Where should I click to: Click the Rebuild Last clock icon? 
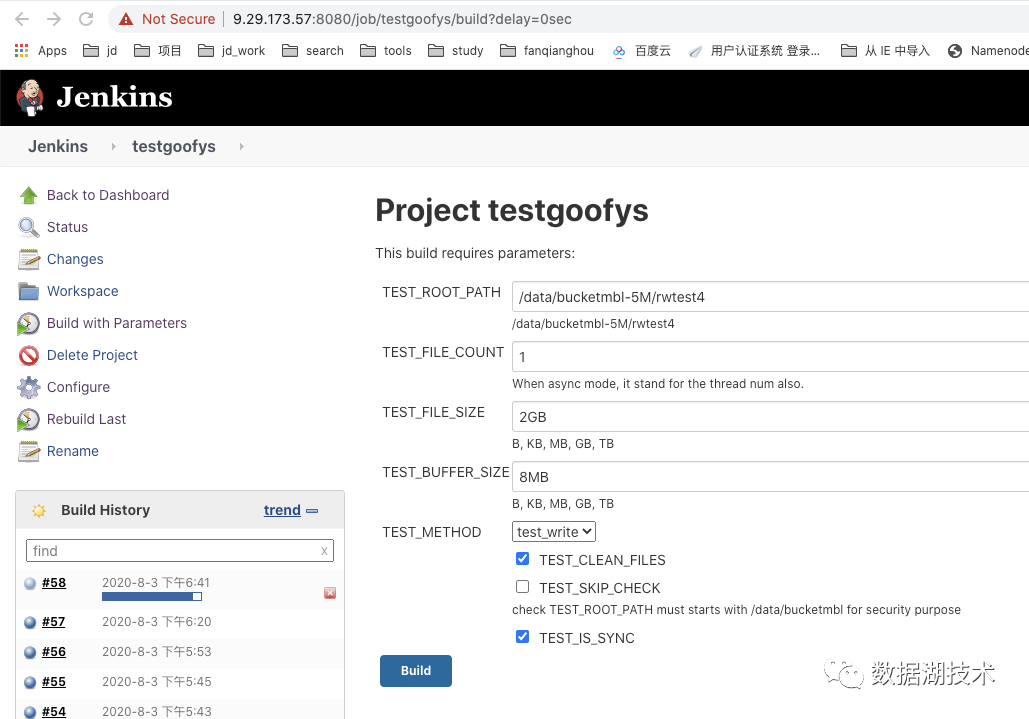(28, 419)
